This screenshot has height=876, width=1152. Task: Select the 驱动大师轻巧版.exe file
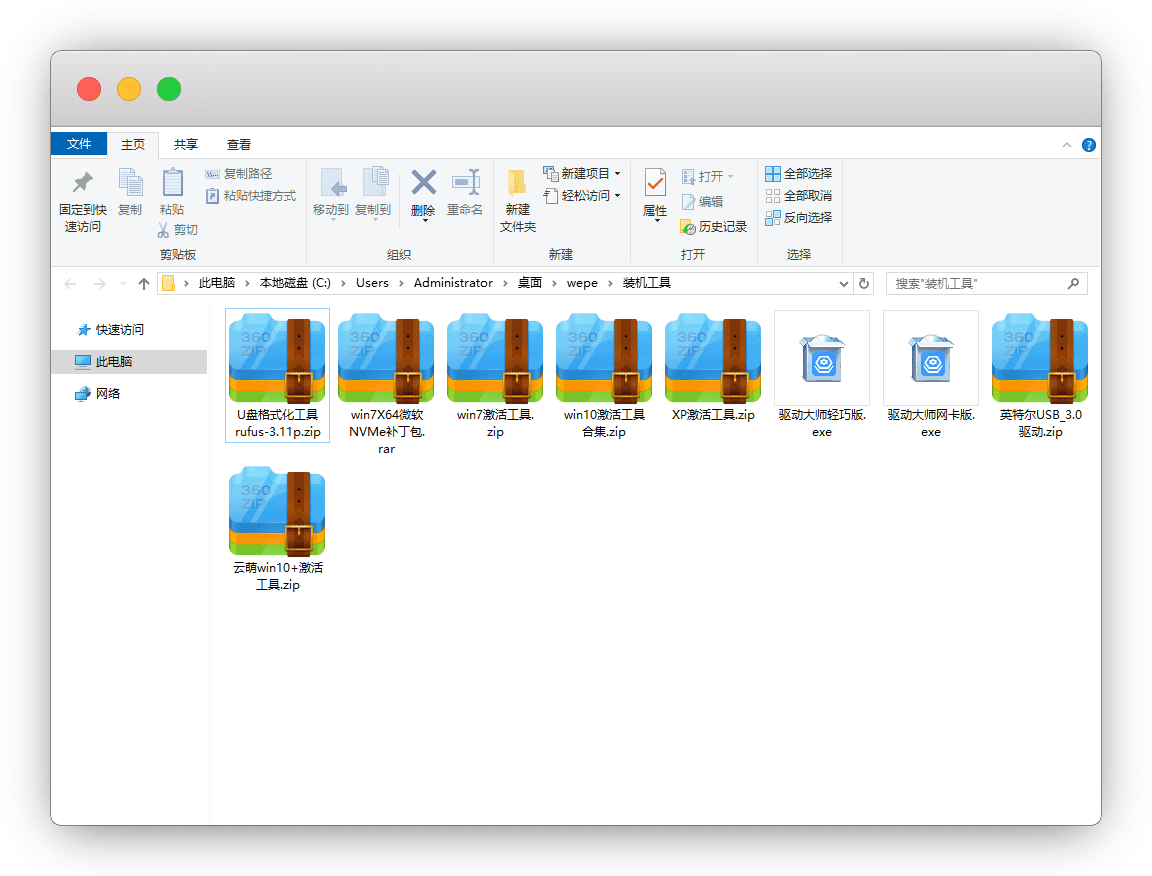(x=821, y=358)
